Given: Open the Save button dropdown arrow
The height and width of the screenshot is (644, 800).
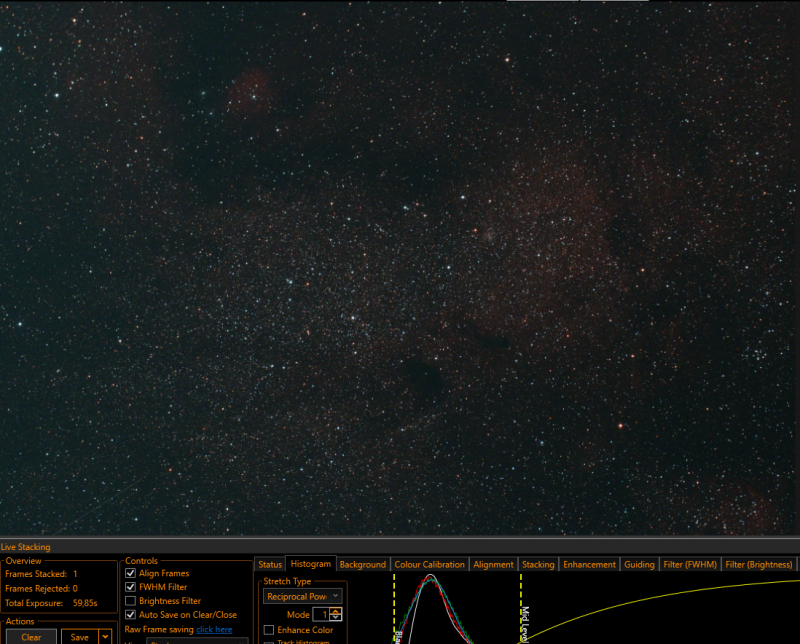Looking at the screenshot, I should point(105,637).
